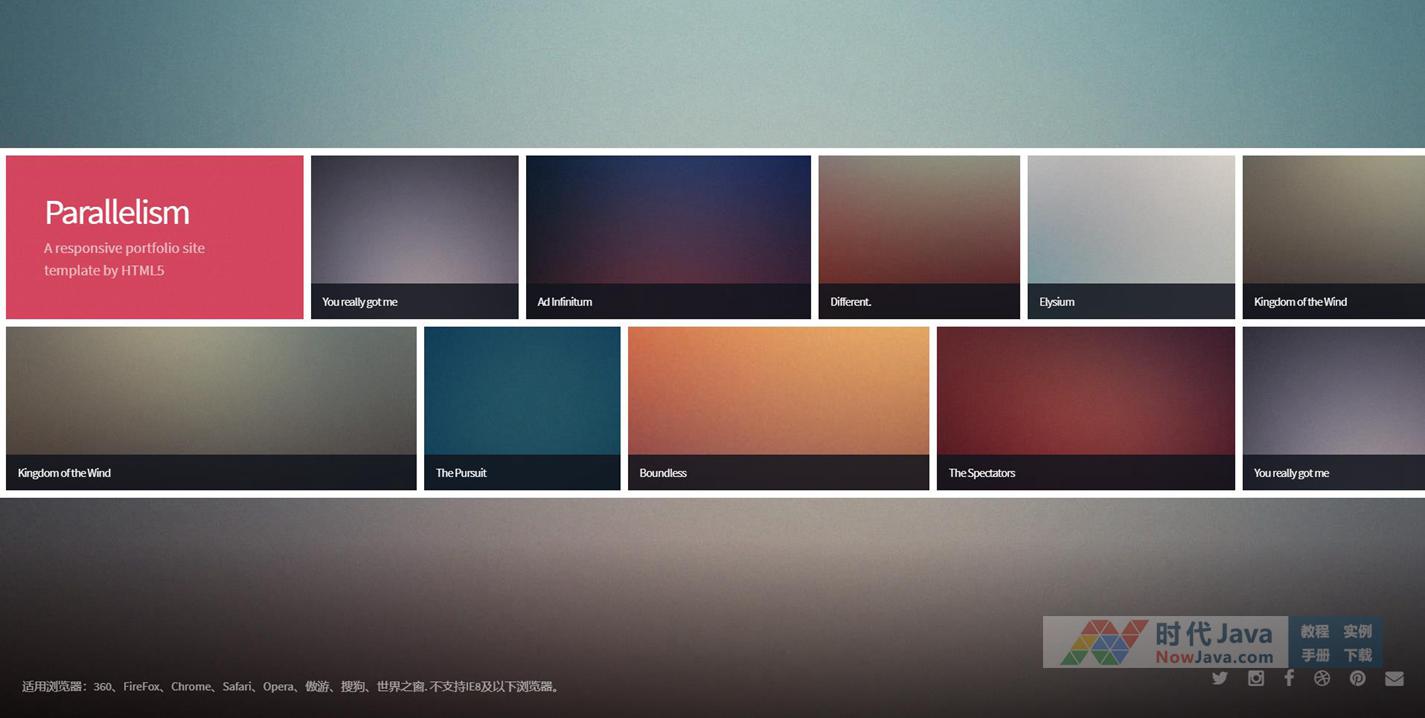This screenshot has width=1425, height=718.
Task: Open the 教程 link in watermark
Action: pyautogui.click(x=1314, y=631)
